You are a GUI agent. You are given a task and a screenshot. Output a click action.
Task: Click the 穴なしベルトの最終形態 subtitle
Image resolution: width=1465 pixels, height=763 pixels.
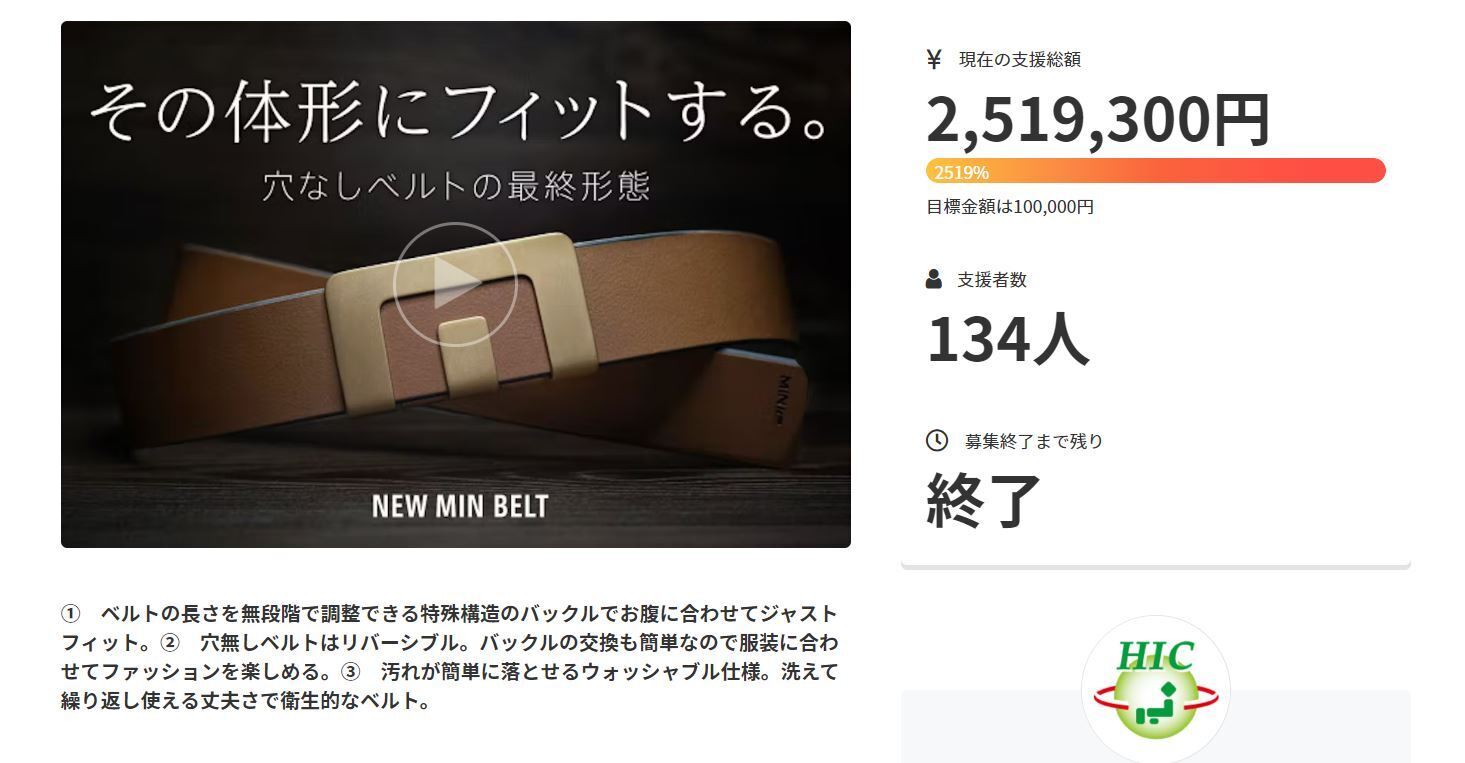point(456,186)
